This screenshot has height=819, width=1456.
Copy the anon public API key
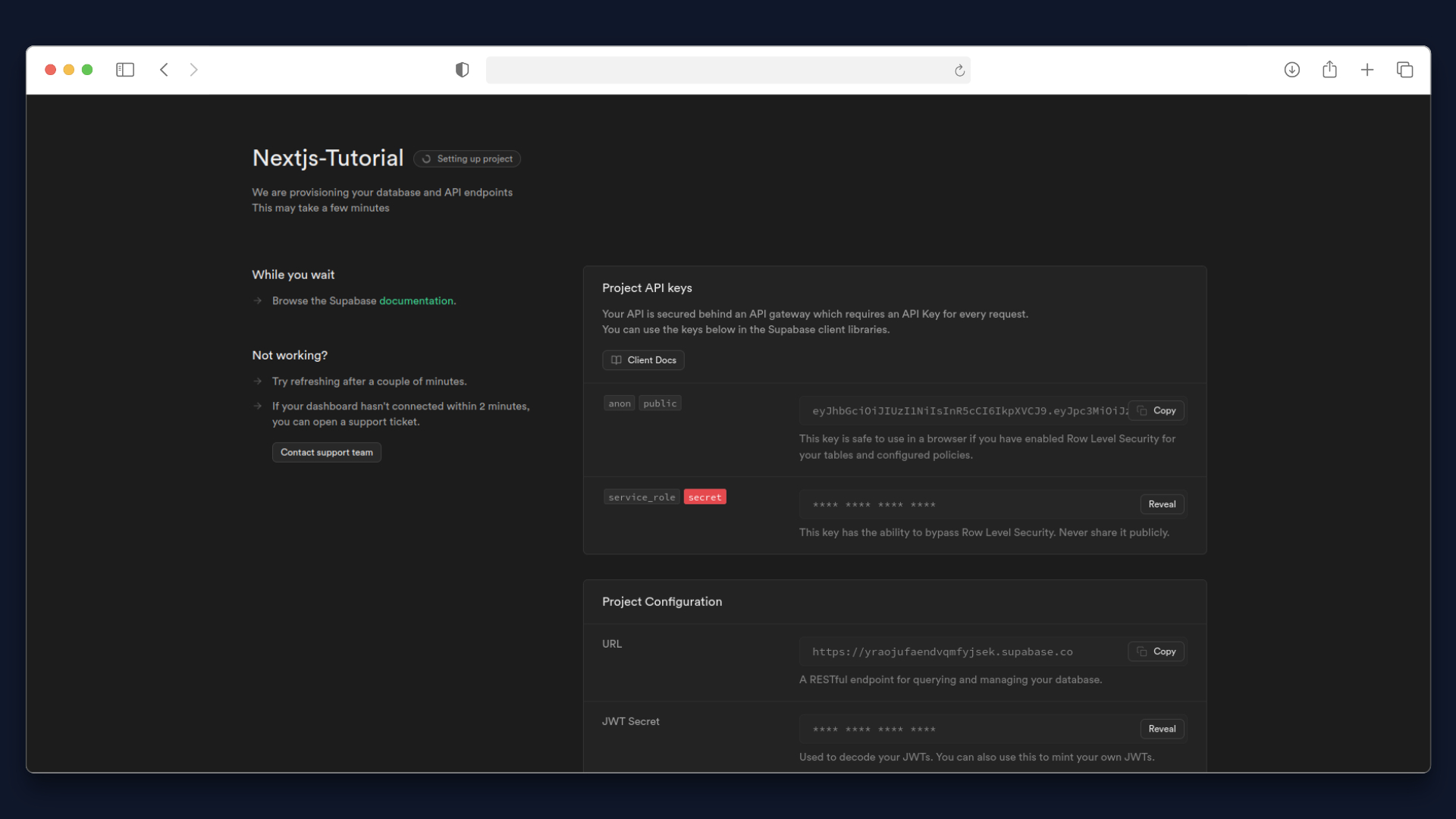(1157, 410)
